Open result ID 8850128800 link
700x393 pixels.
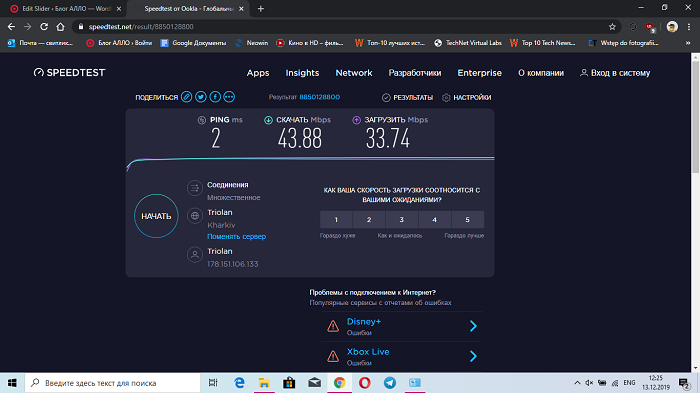pyautogui.click(x=319, y=97)
